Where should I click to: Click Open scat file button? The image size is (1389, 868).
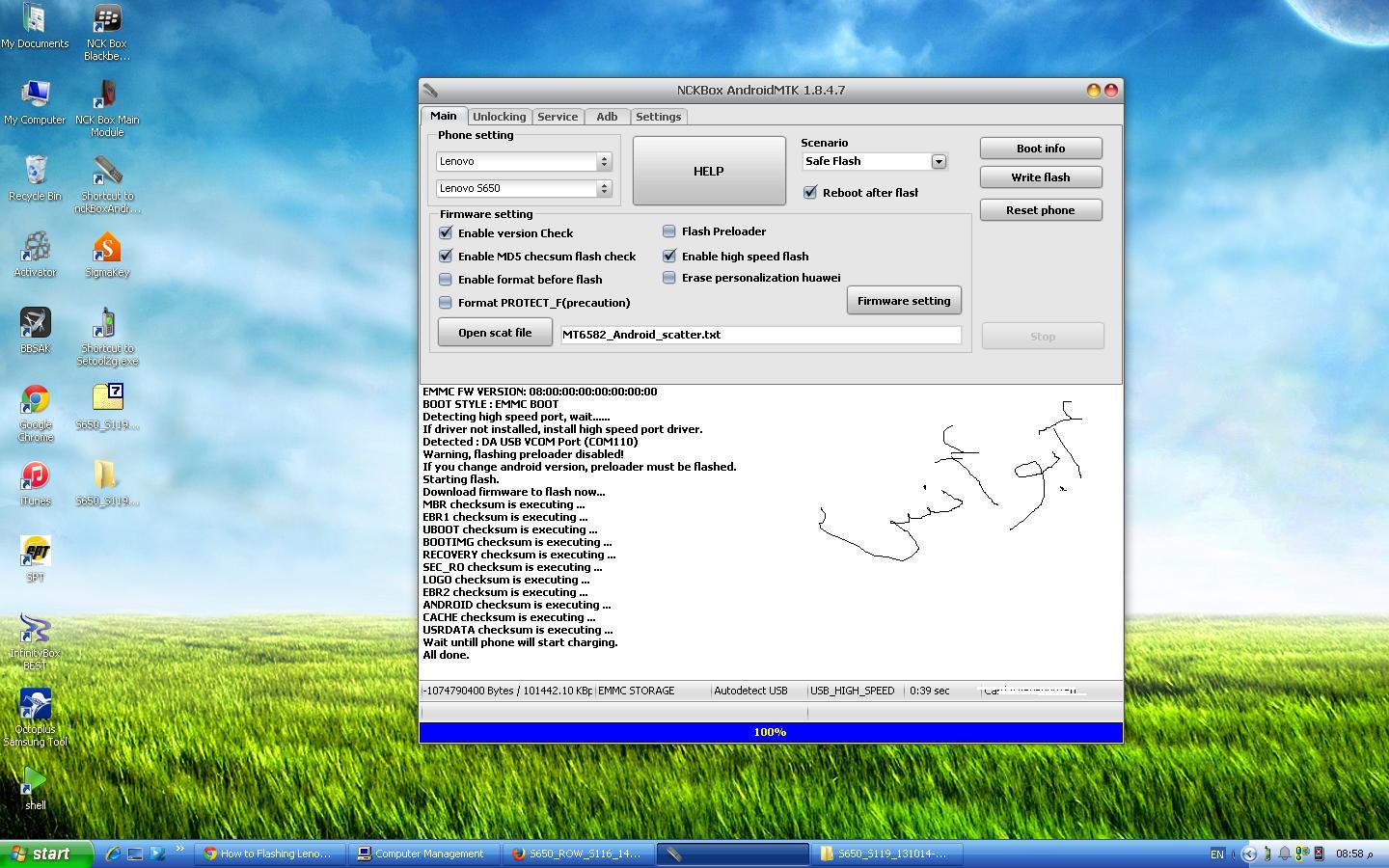pyautogui.click(x=495, y=333)
